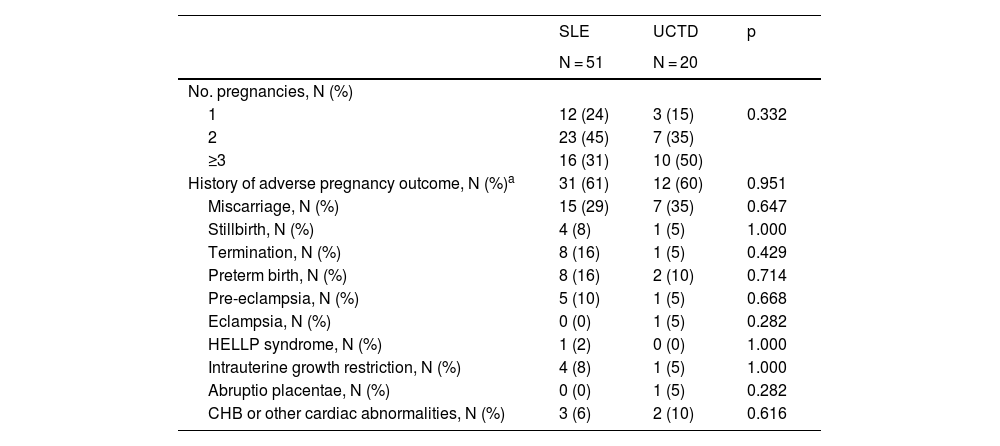Click the p column header
1000x446 pixels.
point(752,33)
